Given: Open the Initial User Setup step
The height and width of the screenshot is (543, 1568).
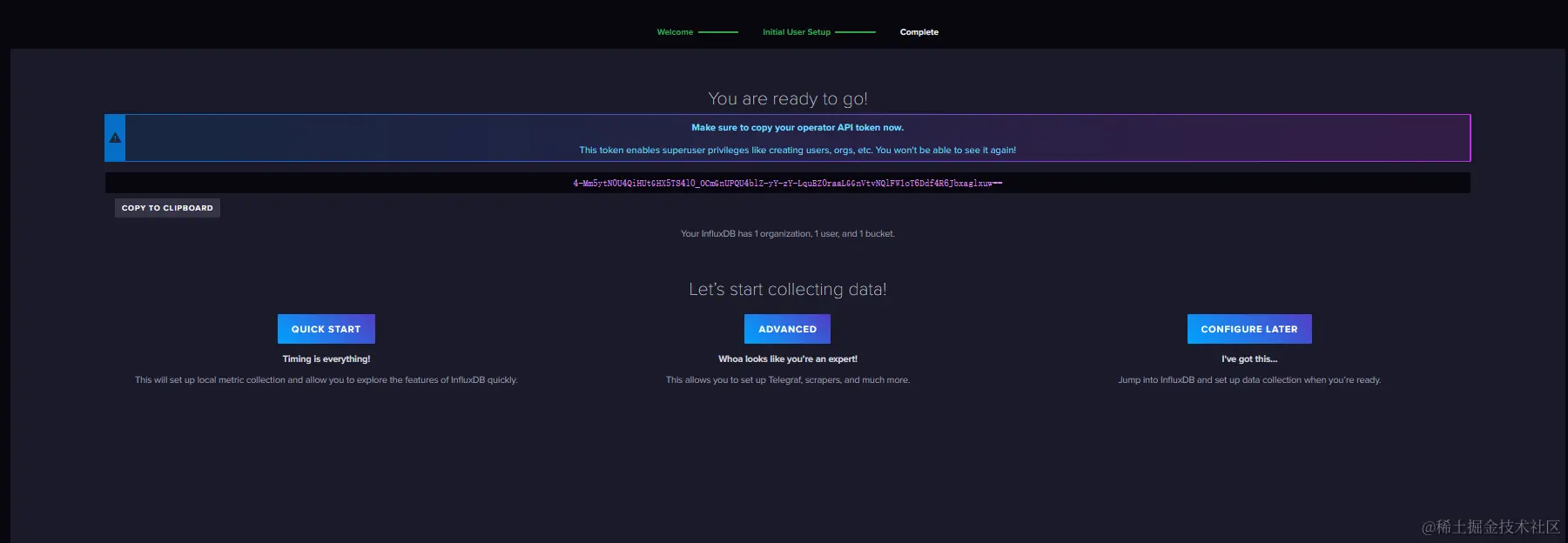Looking at the screenshot, I should [797, 32].
